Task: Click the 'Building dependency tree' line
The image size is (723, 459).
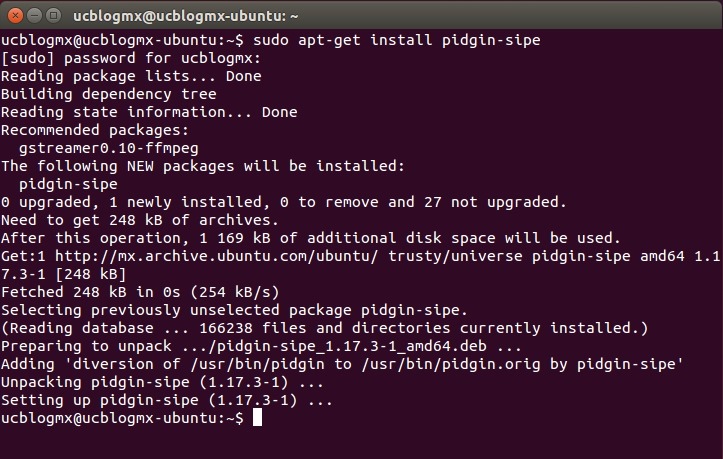Action: (106, 94)
